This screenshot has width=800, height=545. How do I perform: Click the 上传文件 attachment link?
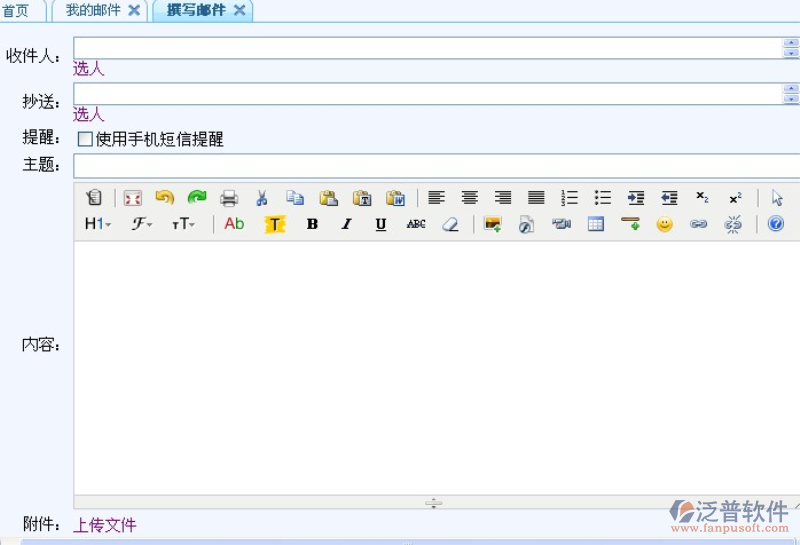coord(105,525)
